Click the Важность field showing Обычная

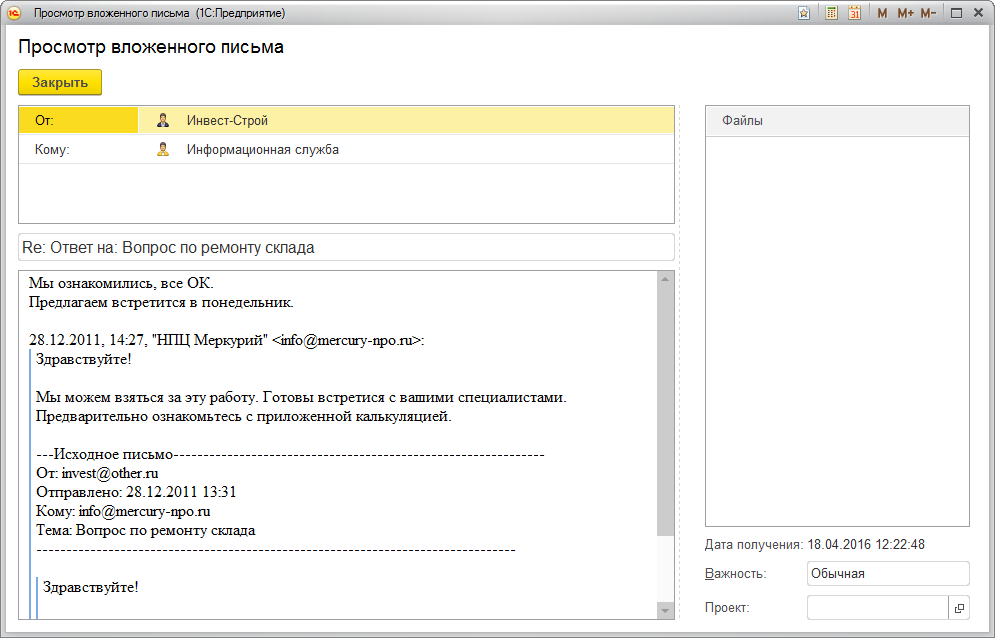(x=888, y=573)
